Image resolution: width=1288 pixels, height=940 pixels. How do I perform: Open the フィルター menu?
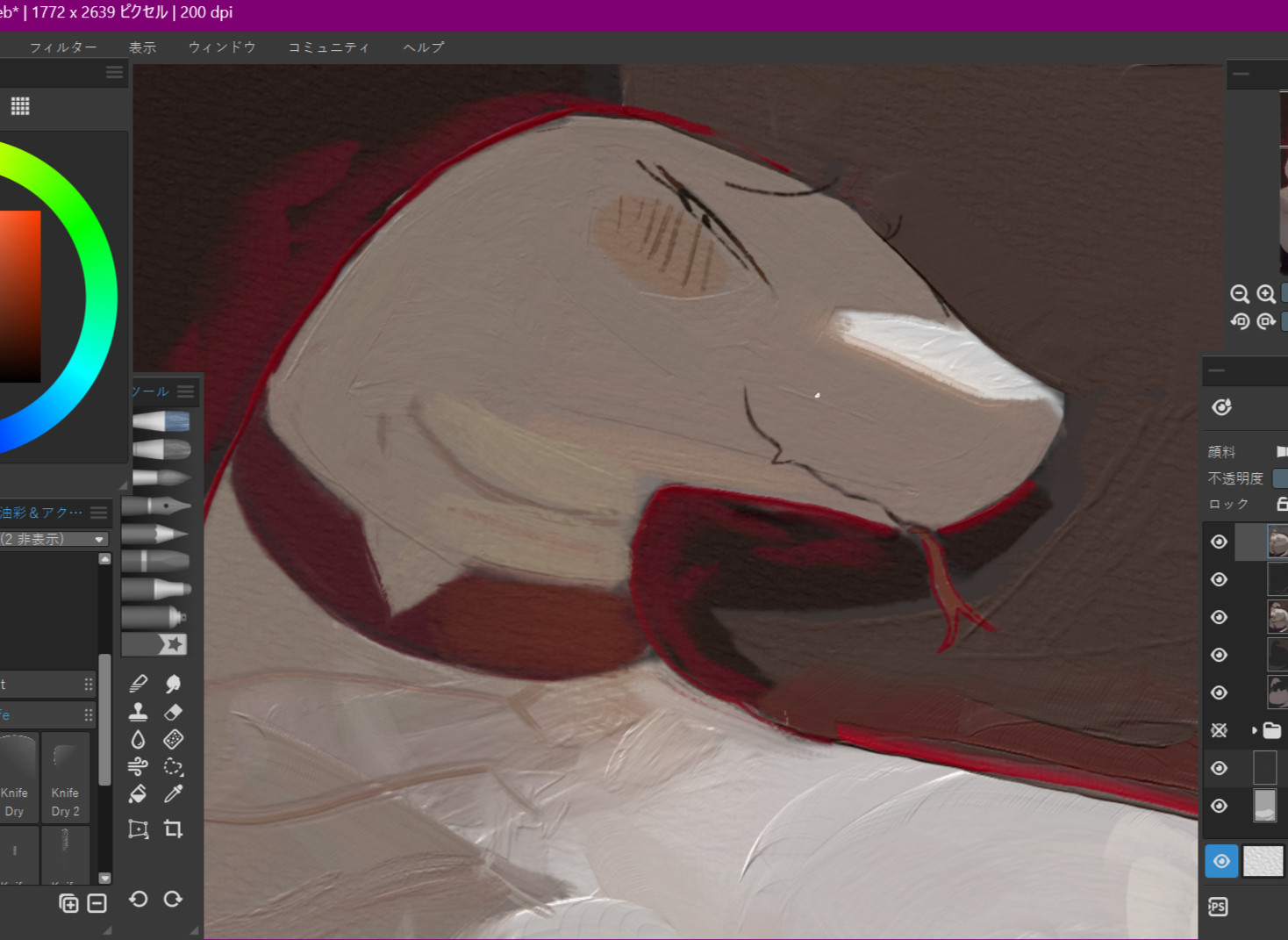pos(63,47)
